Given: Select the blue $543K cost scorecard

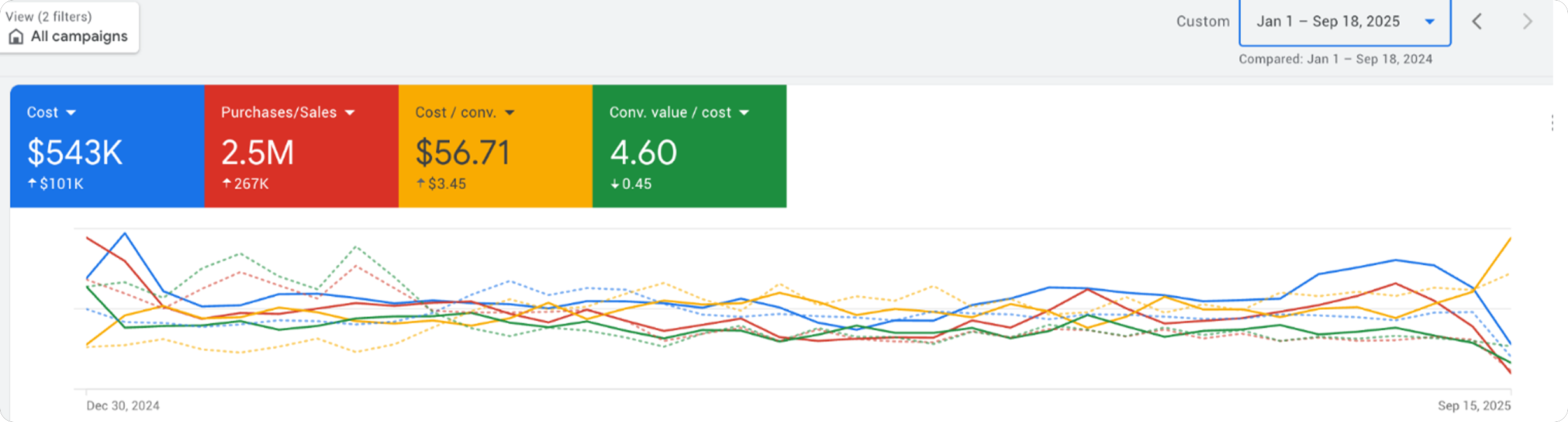Looking at the screenshot, I should tap(107, 146).
